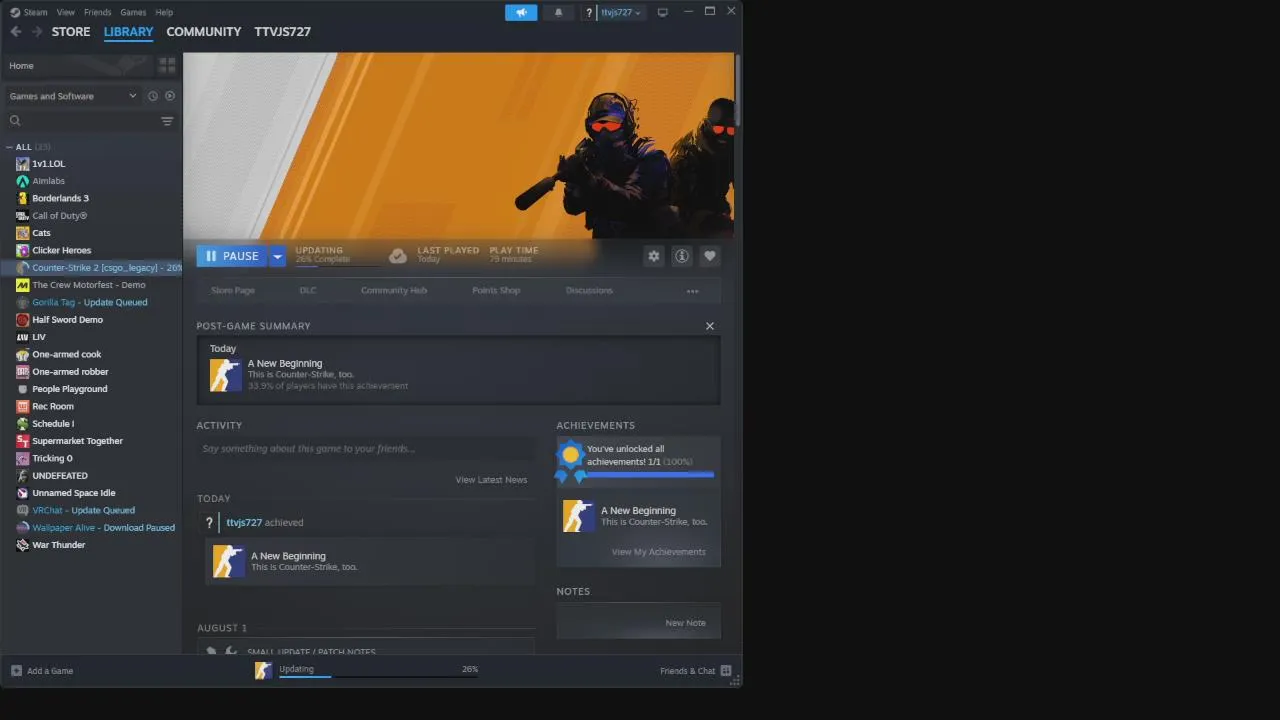Open the dropdown arrow beside Pause
This screenshot has height=720, width=1280.
278,256
